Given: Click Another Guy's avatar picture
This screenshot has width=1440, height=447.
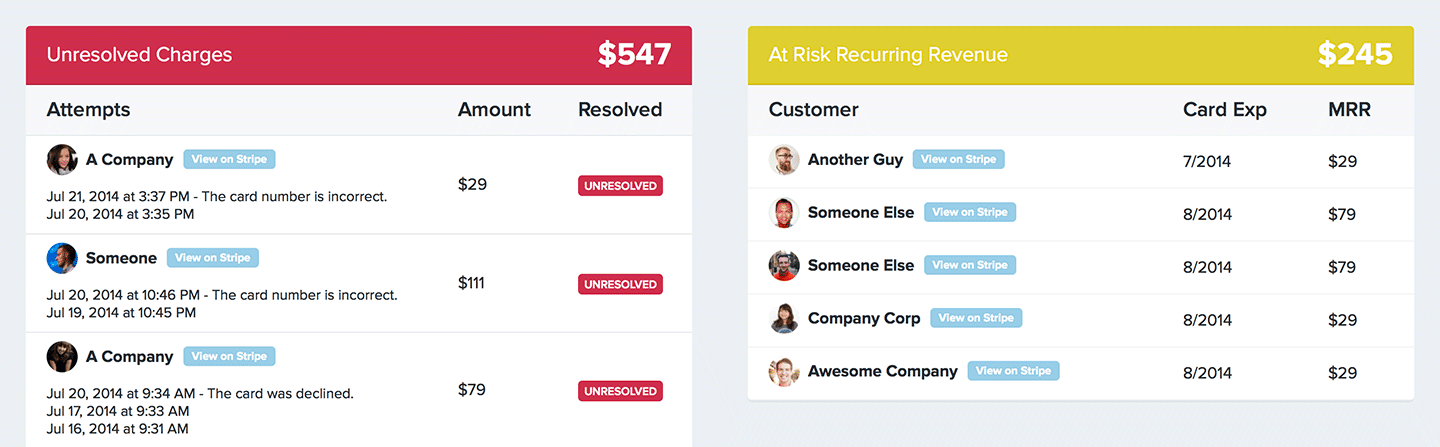Looking at the screenshot, I should pyautogui.click(x=784, y=159).
